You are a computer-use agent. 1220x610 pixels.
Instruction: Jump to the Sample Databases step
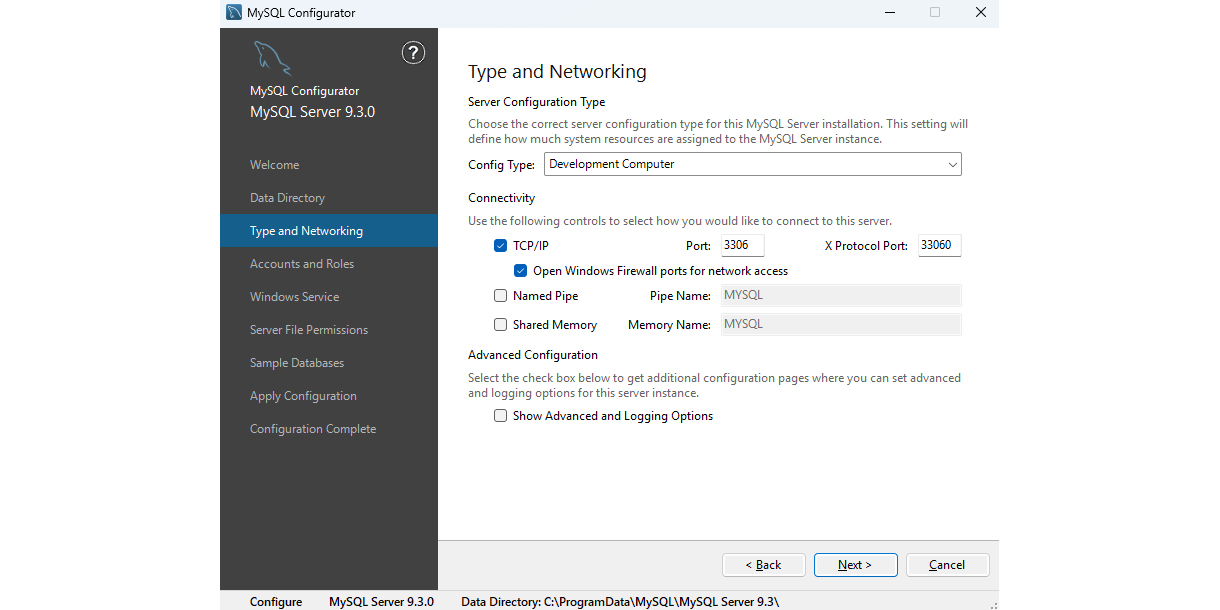(297, 363)
